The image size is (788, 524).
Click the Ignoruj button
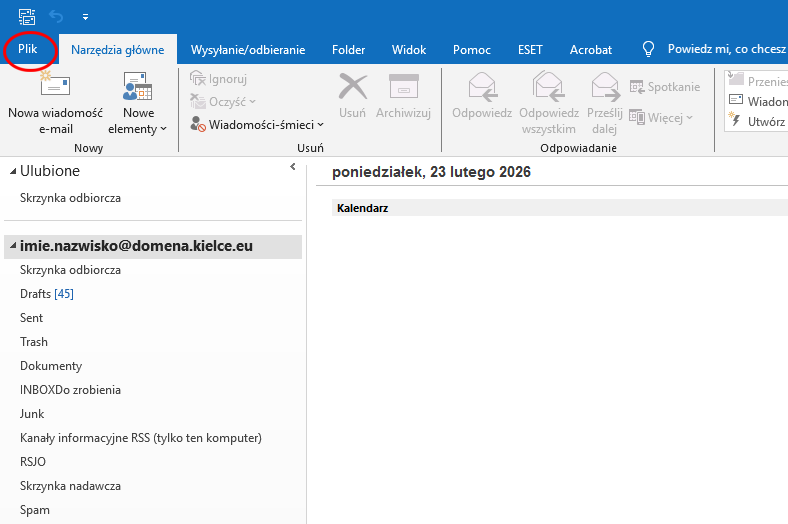[219, 79]
